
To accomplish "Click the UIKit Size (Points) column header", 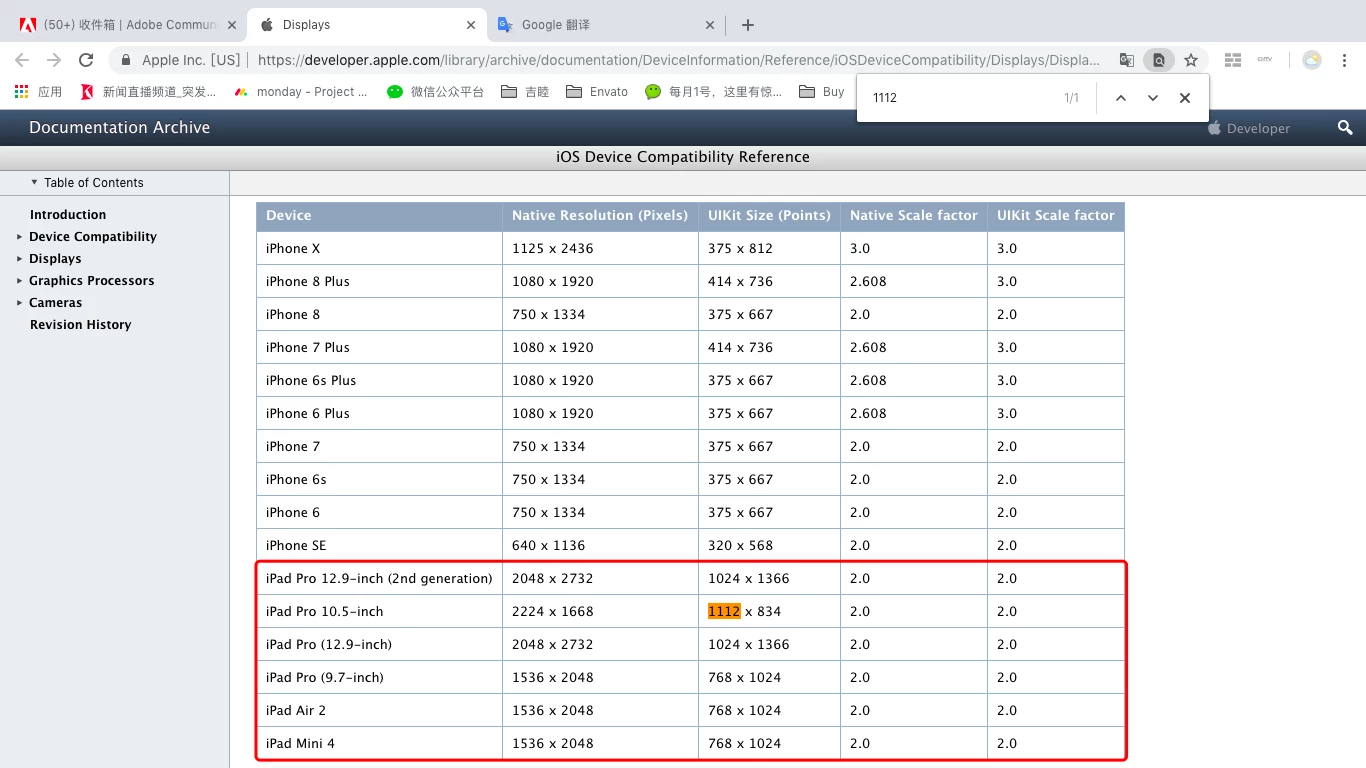I will (769, 215).
